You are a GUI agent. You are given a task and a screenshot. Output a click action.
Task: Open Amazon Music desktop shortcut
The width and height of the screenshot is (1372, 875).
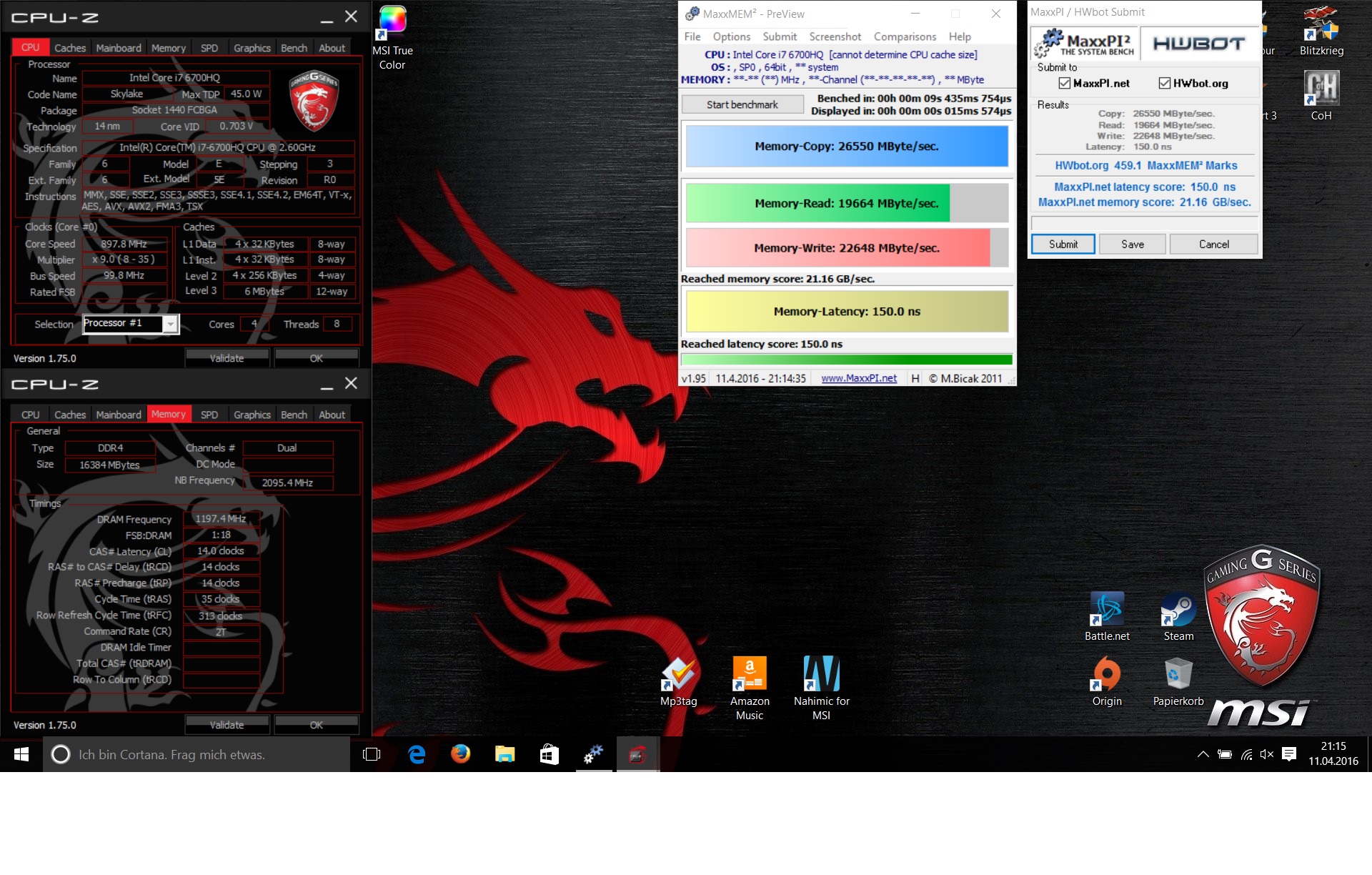(750, 688)
